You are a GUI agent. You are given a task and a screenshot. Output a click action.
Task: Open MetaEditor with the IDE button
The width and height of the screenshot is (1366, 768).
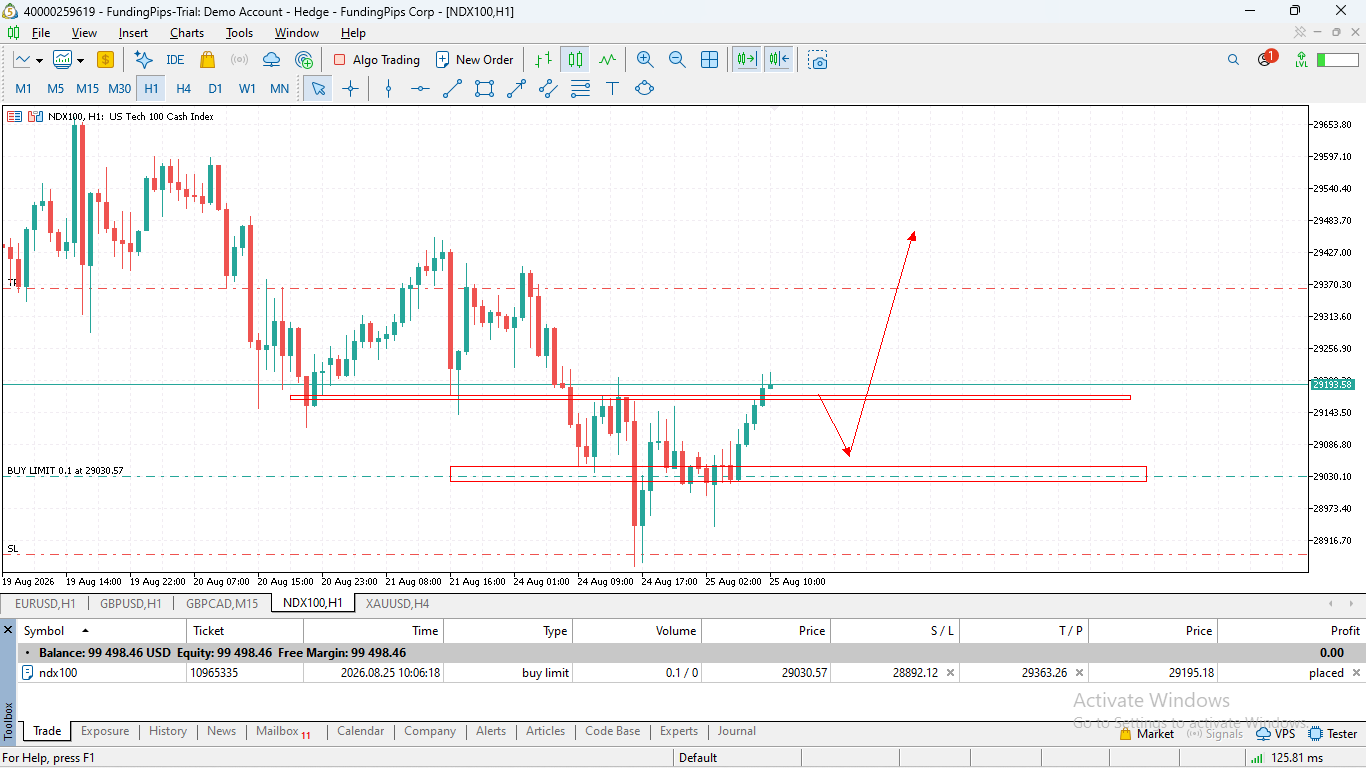(x=175, y=60)
